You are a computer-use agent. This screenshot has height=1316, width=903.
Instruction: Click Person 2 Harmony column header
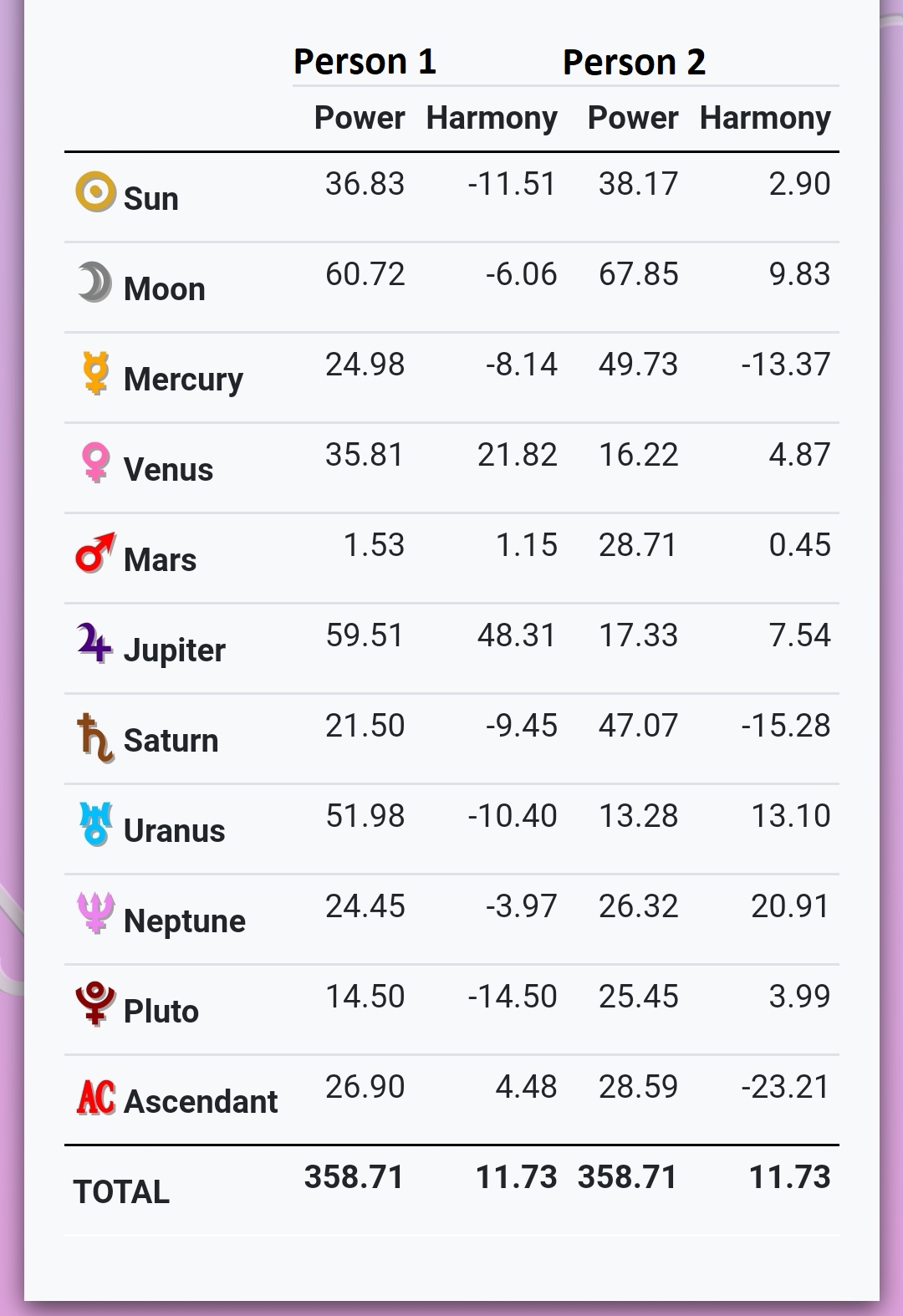765,118
